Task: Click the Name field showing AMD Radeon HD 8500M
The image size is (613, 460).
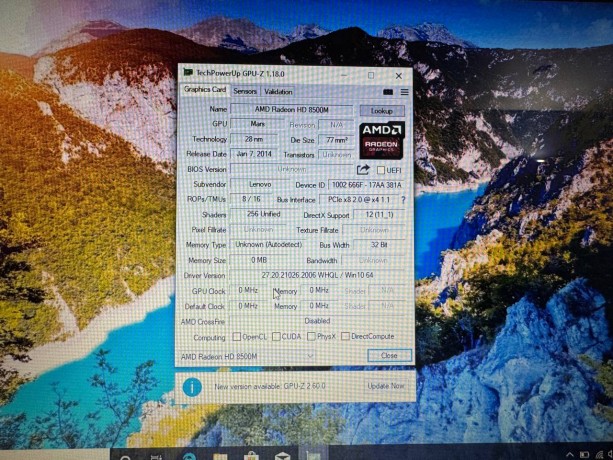Action: (292, 110)
